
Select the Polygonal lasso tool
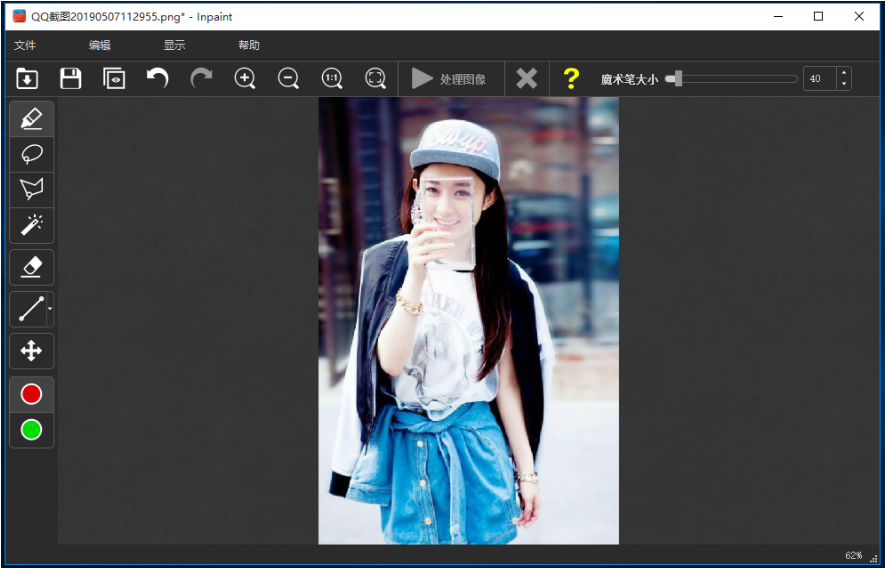coord(31,189)
